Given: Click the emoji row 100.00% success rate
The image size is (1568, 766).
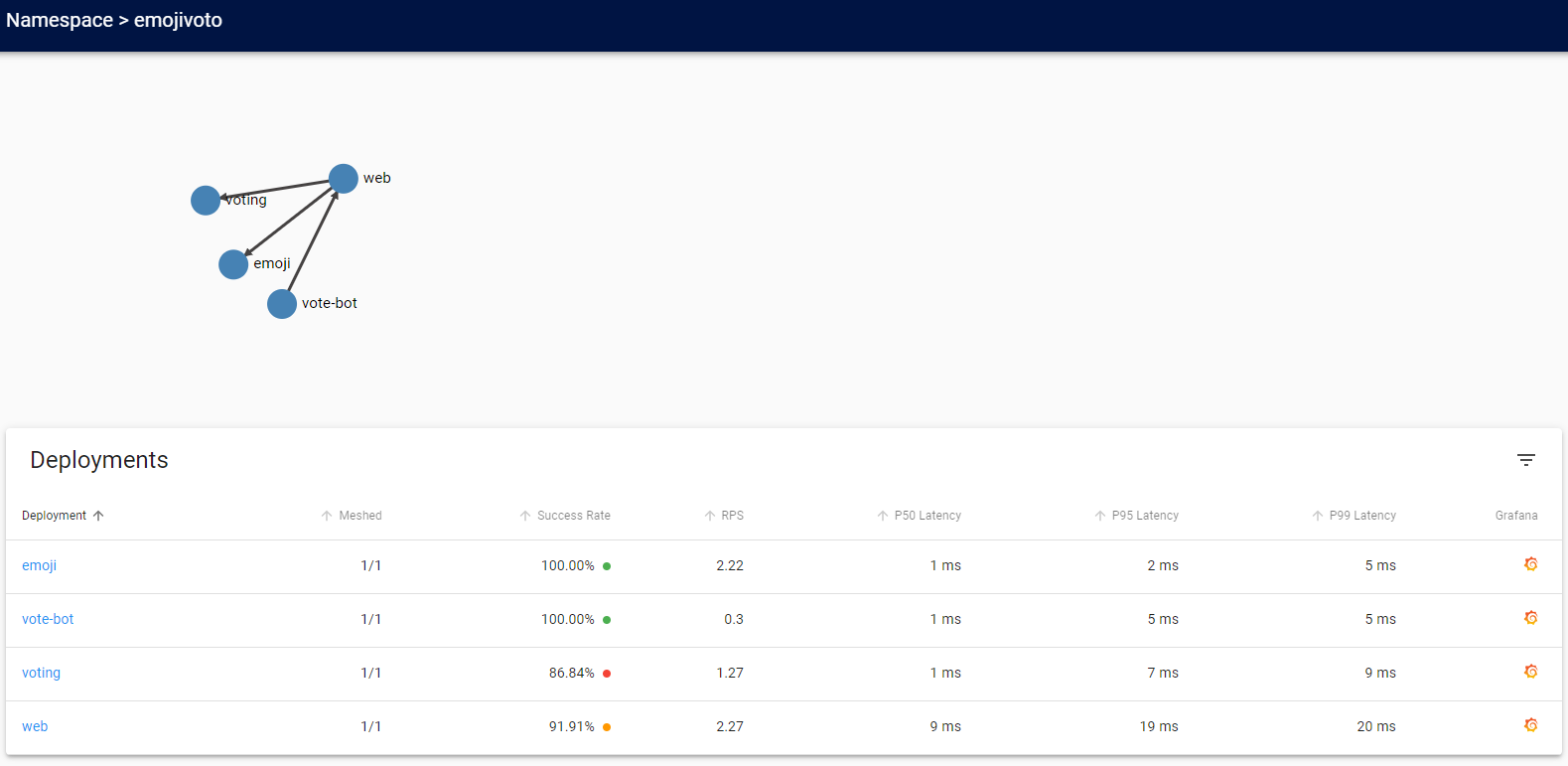Looking at the screenshot, I should [568, 565].
